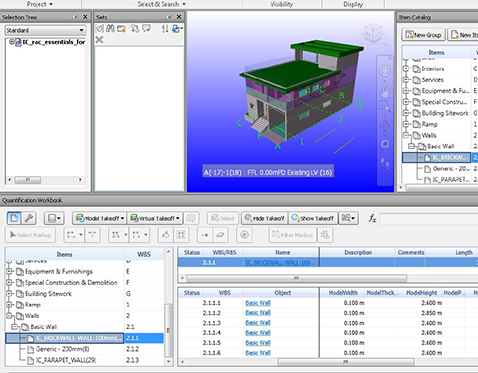478x373 pixels.
Task: Expand IC_rac_essentials file in Selection Tree
Action: pos(11,42)
